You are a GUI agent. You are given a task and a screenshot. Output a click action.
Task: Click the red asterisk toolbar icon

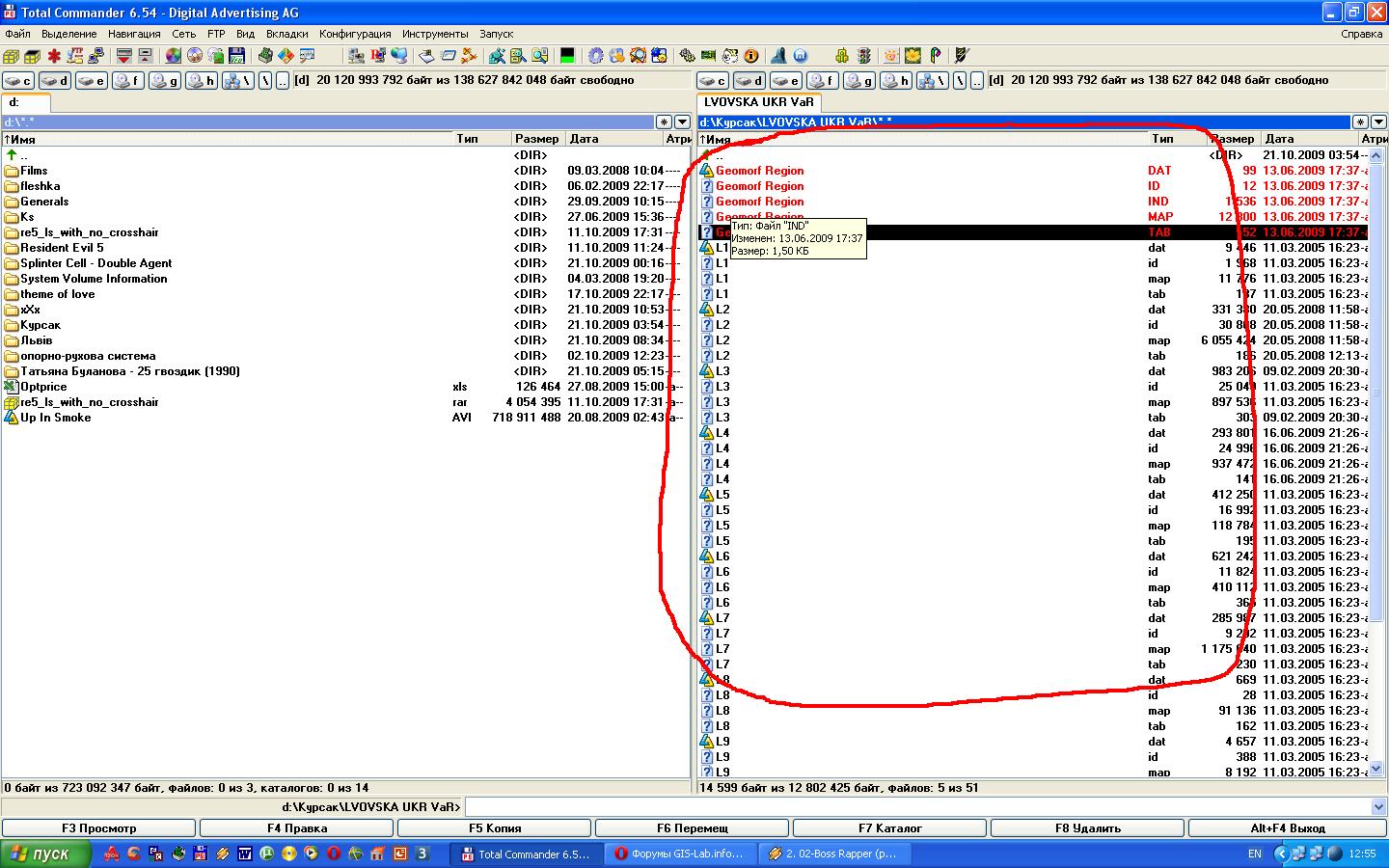[x=54, y=56]
